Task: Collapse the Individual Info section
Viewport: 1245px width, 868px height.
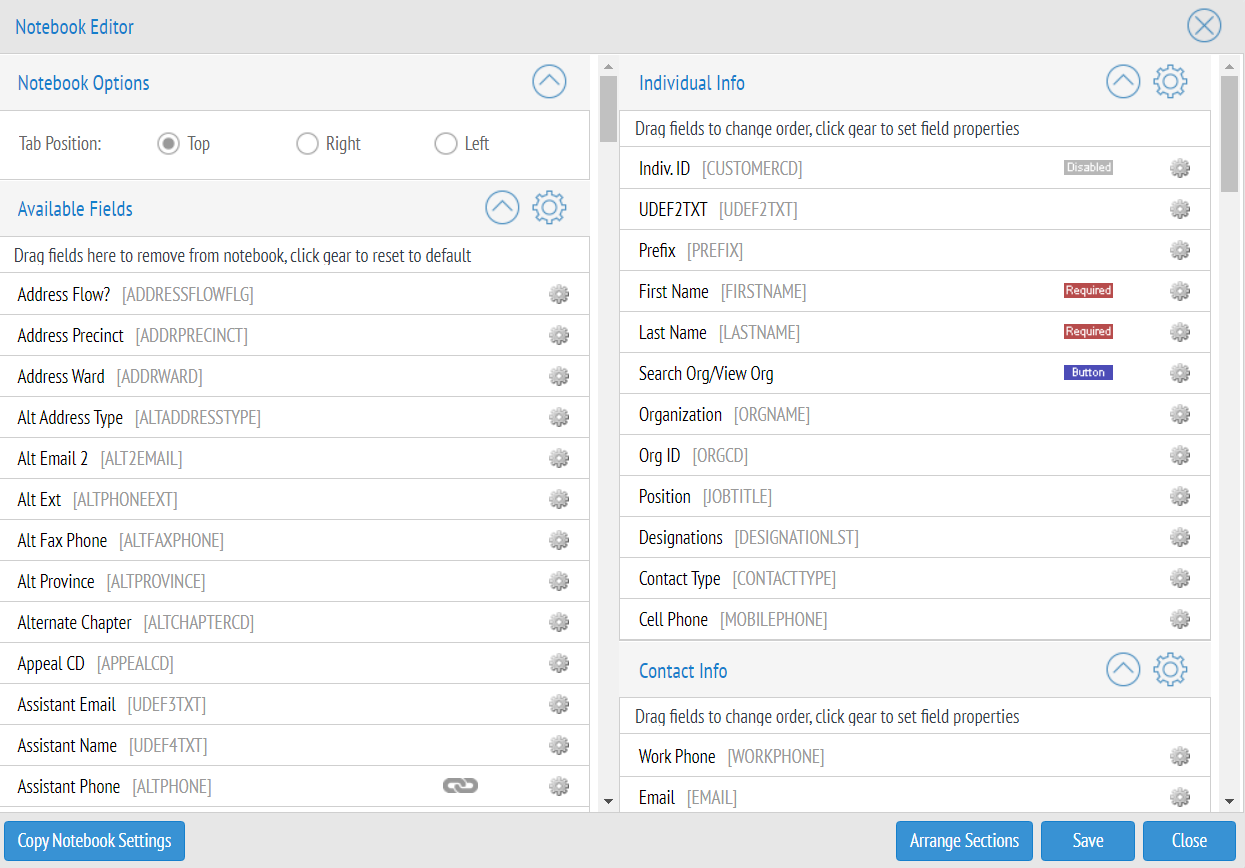Action: [1123, 82]
